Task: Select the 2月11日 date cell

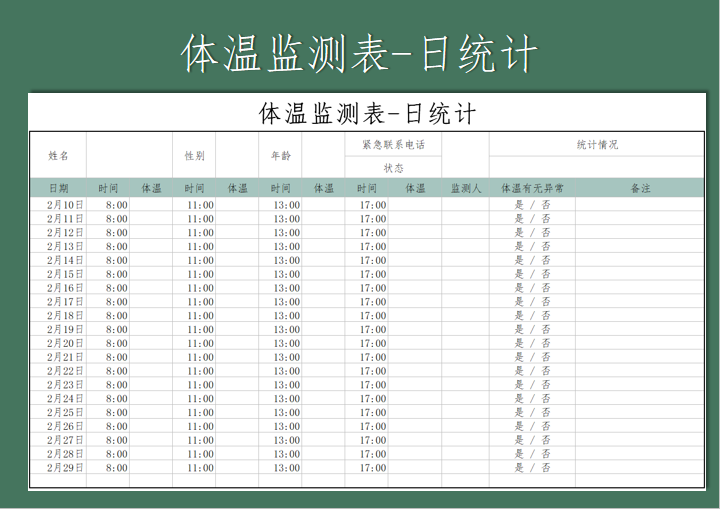Action: tap(58, 218)
